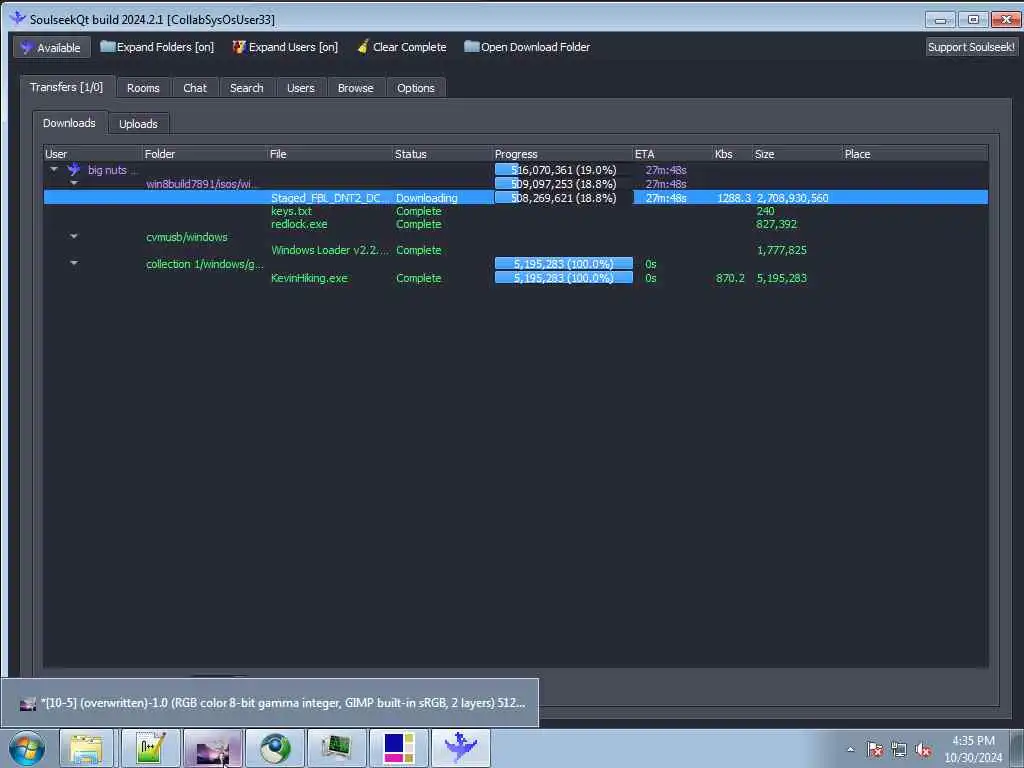Click the size value 2,708,930,560
This screenshot has width=1024, height=768.
pyautogui.click(x=792, y=198)
